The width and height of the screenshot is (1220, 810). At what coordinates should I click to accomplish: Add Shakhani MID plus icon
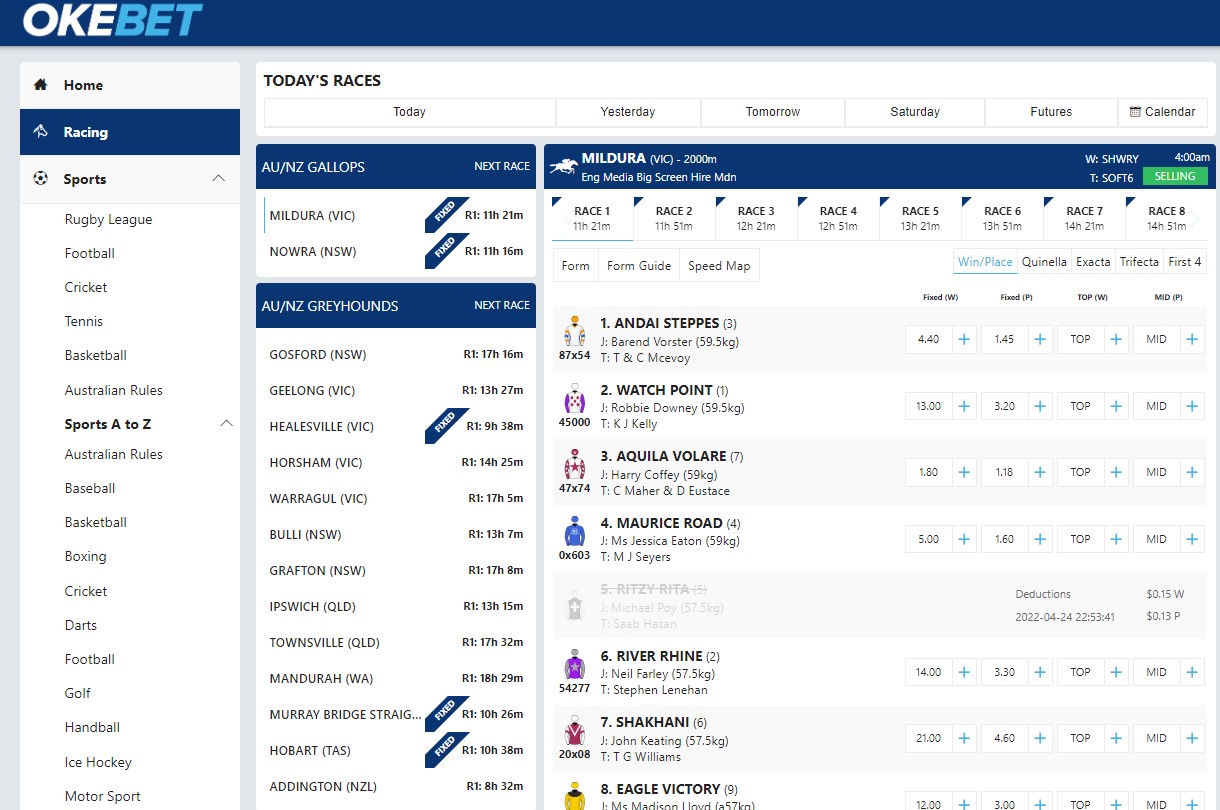[1192, 738]
